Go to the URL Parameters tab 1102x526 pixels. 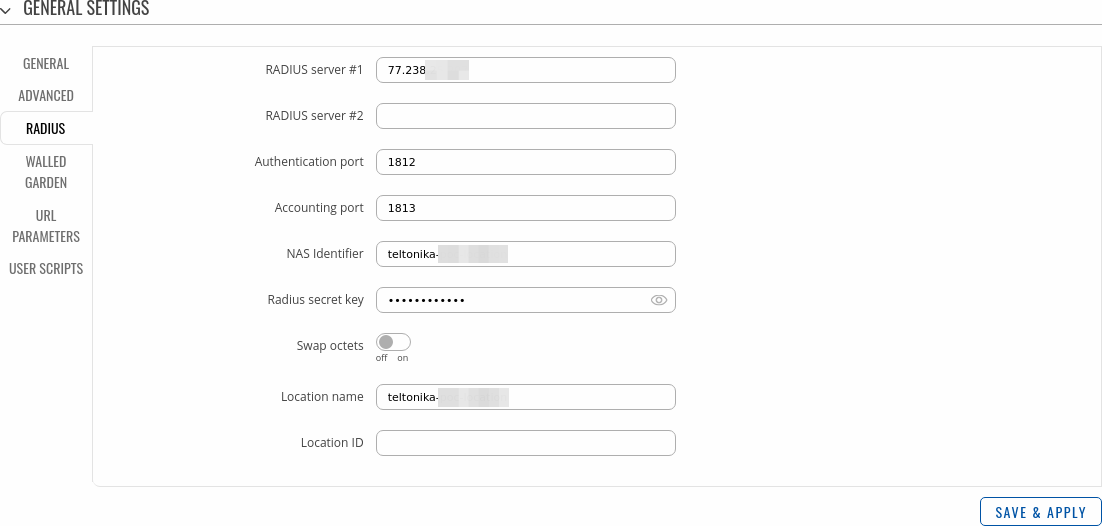(46, 226)
